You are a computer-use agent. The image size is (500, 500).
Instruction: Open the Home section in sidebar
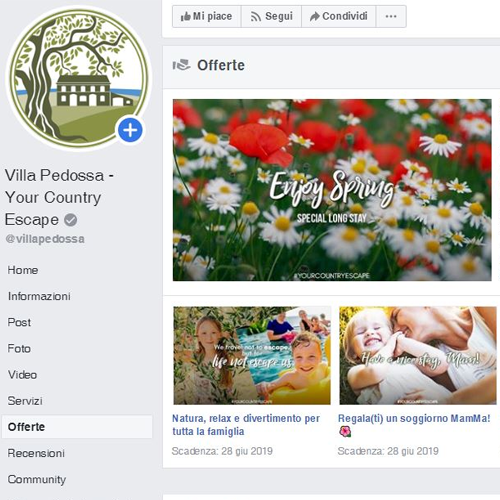click(23, 270)
